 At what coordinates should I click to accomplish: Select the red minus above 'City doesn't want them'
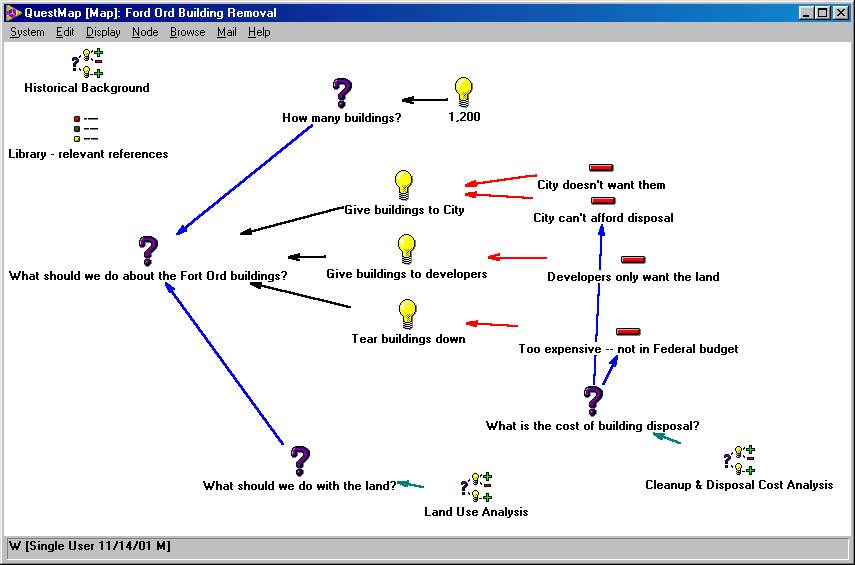(601, 168)
